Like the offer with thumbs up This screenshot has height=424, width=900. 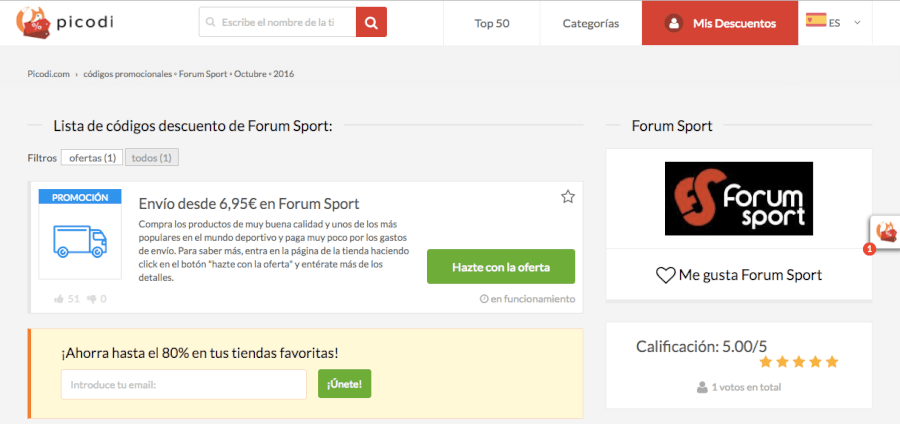click(x=59, y=299)
